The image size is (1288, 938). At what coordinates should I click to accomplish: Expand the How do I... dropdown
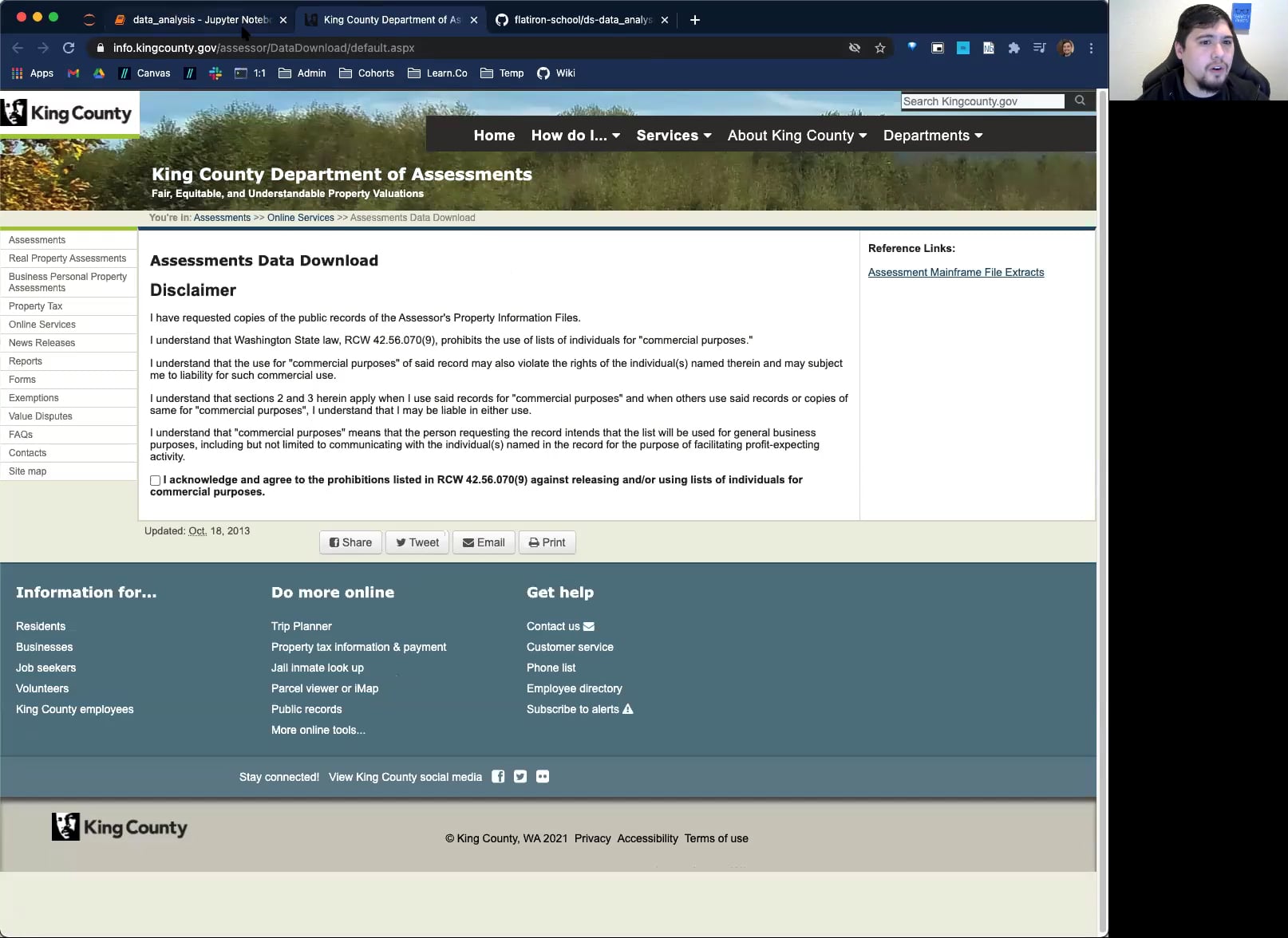(575, 136)
